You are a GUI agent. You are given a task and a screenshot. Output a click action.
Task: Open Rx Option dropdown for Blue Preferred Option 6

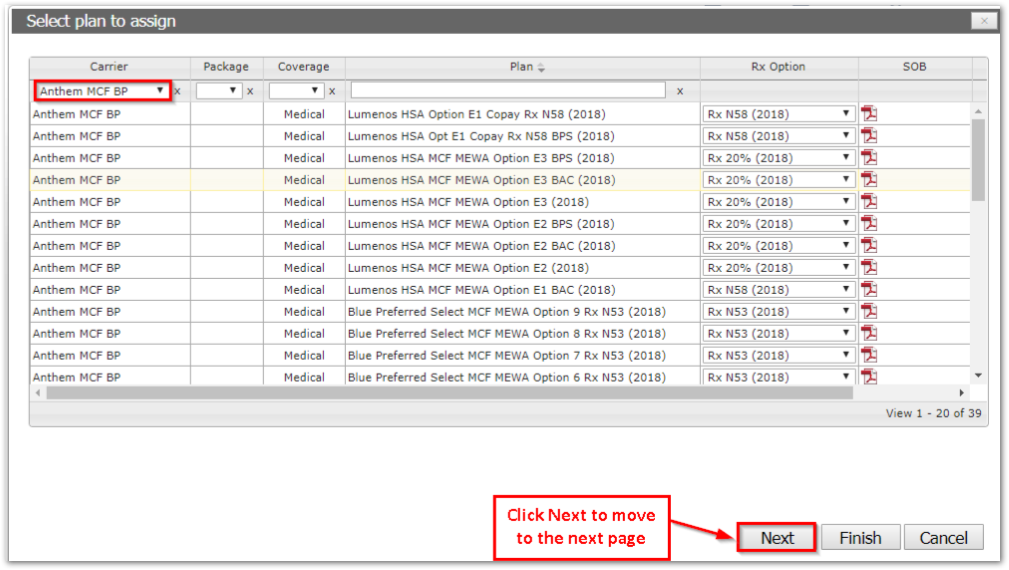779,377
